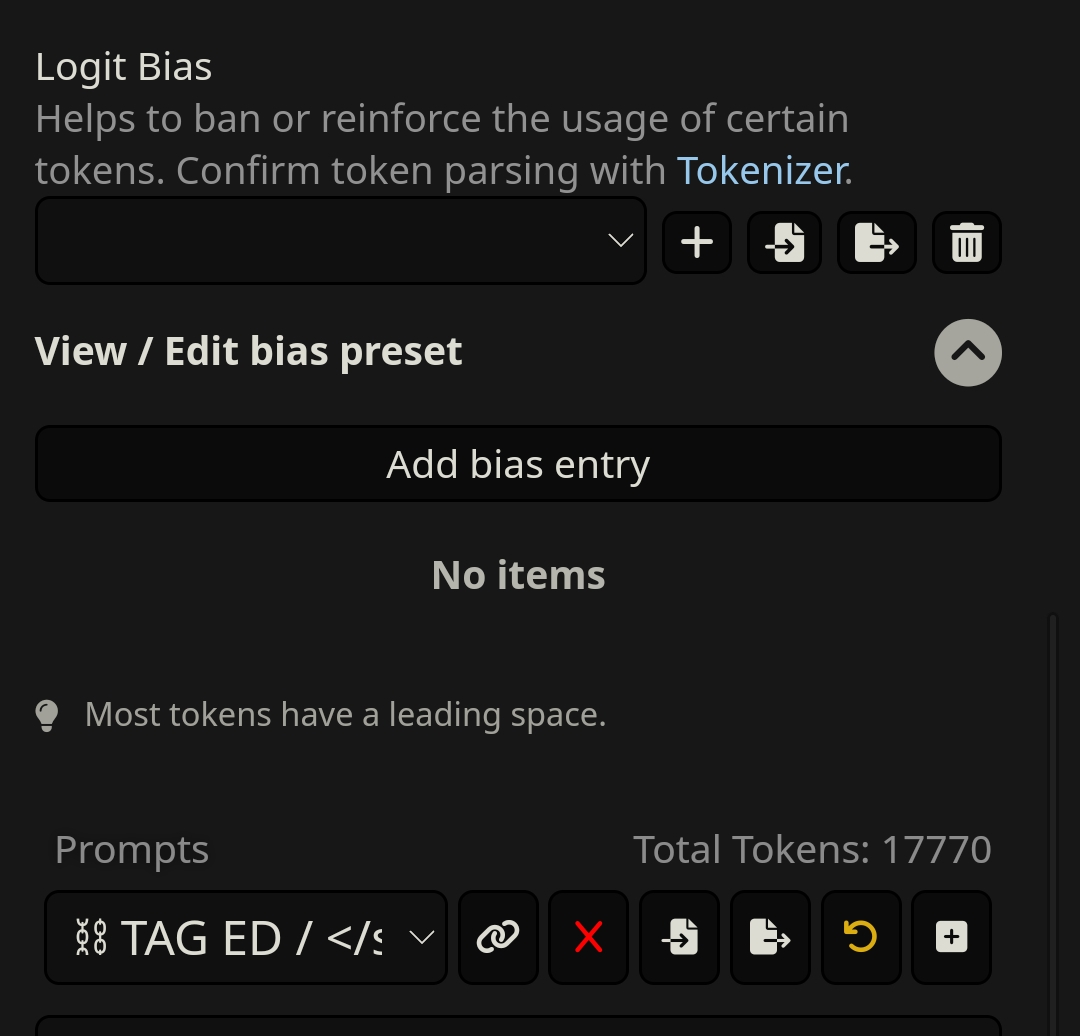Image resolution: width=1080 pixels, height=1036 pixels.
Task: Add a new prompt with plus square icon
Action: click(951, 937)
